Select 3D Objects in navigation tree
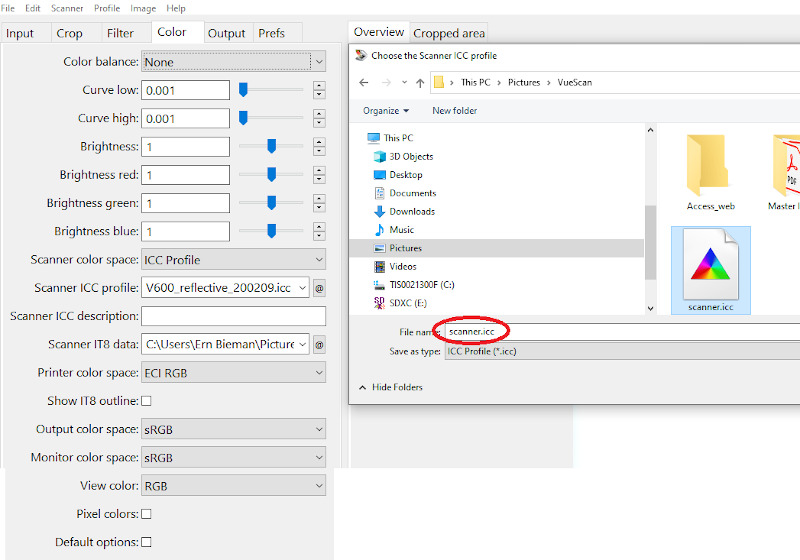 pyautogui.click(x=411, y=156)
